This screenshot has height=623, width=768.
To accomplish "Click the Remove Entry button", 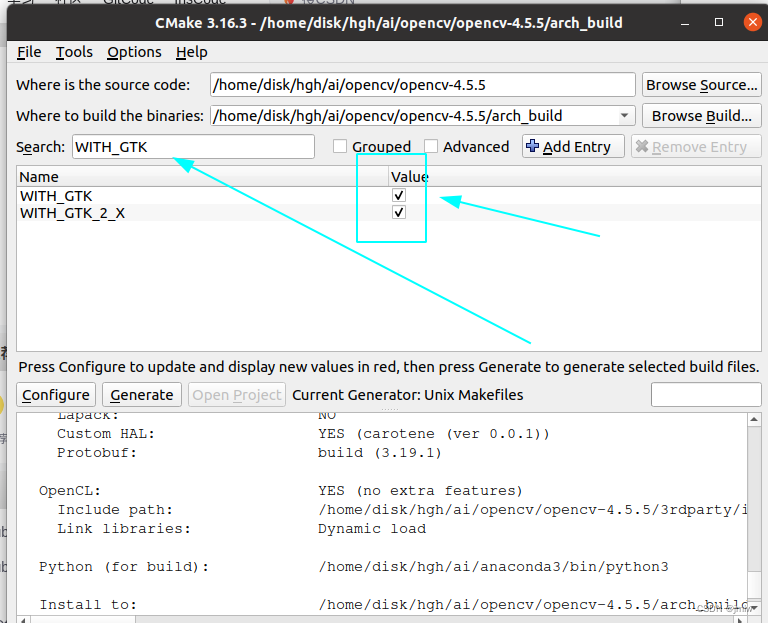I will (x=696, y=146).
